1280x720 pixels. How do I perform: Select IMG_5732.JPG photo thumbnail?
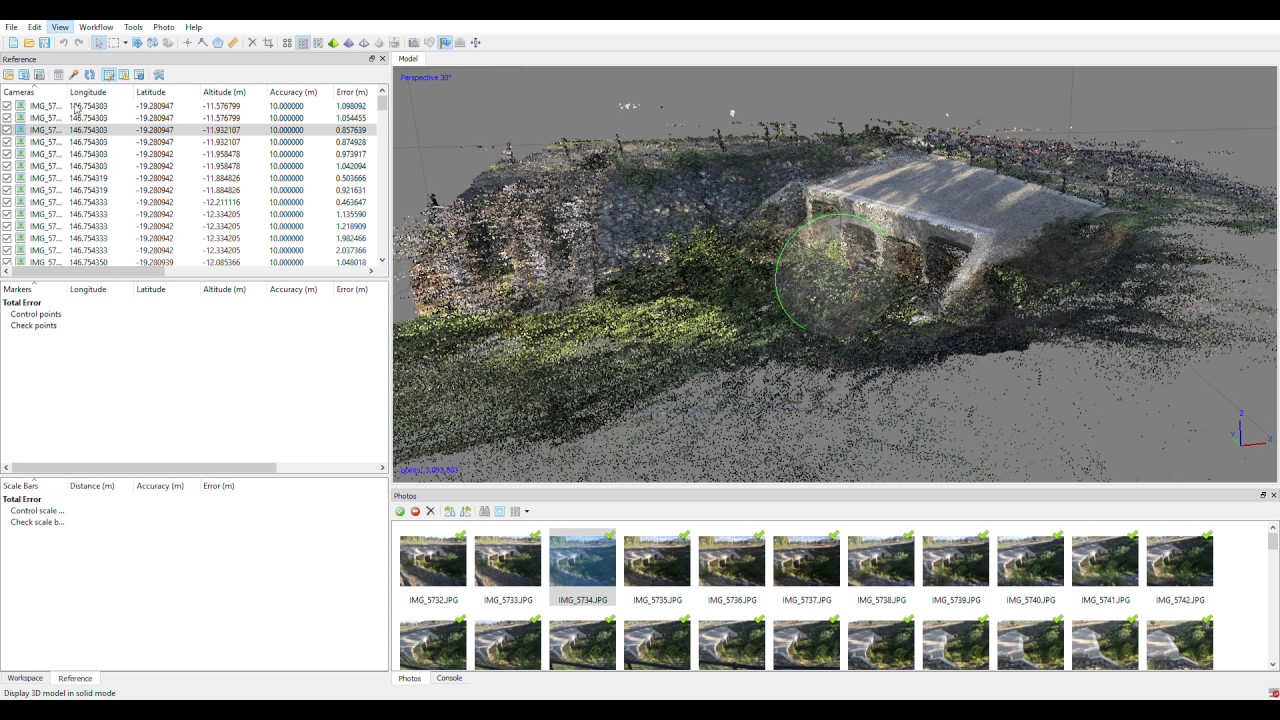tap(433, 568)
